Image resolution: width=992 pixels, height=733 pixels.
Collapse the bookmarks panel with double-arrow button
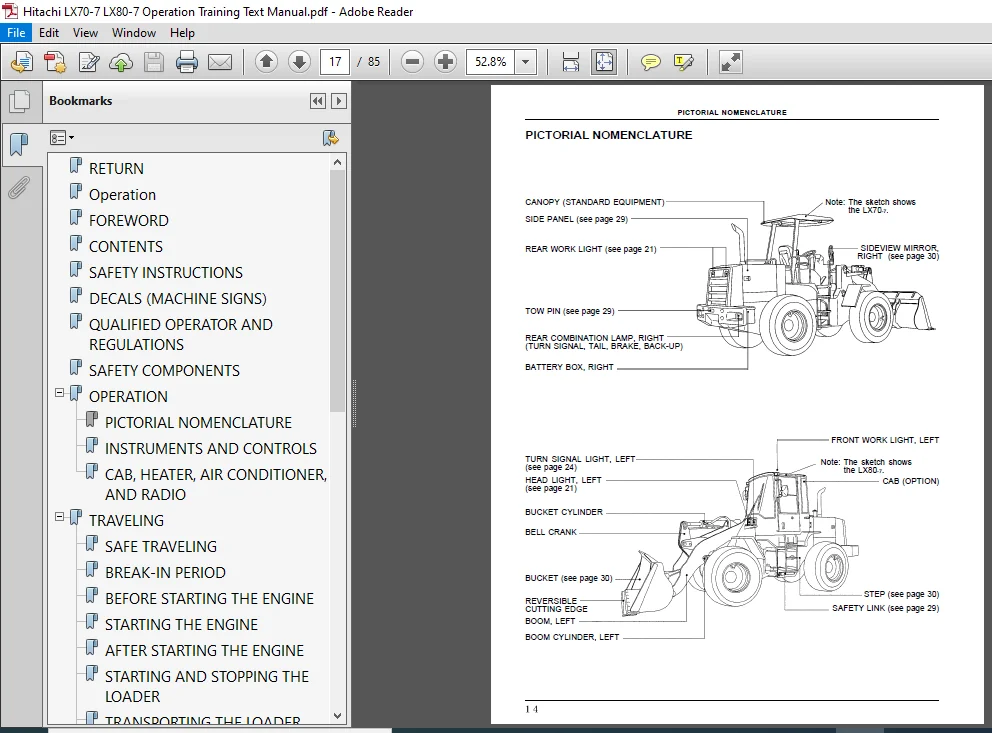tap(318, 101)
